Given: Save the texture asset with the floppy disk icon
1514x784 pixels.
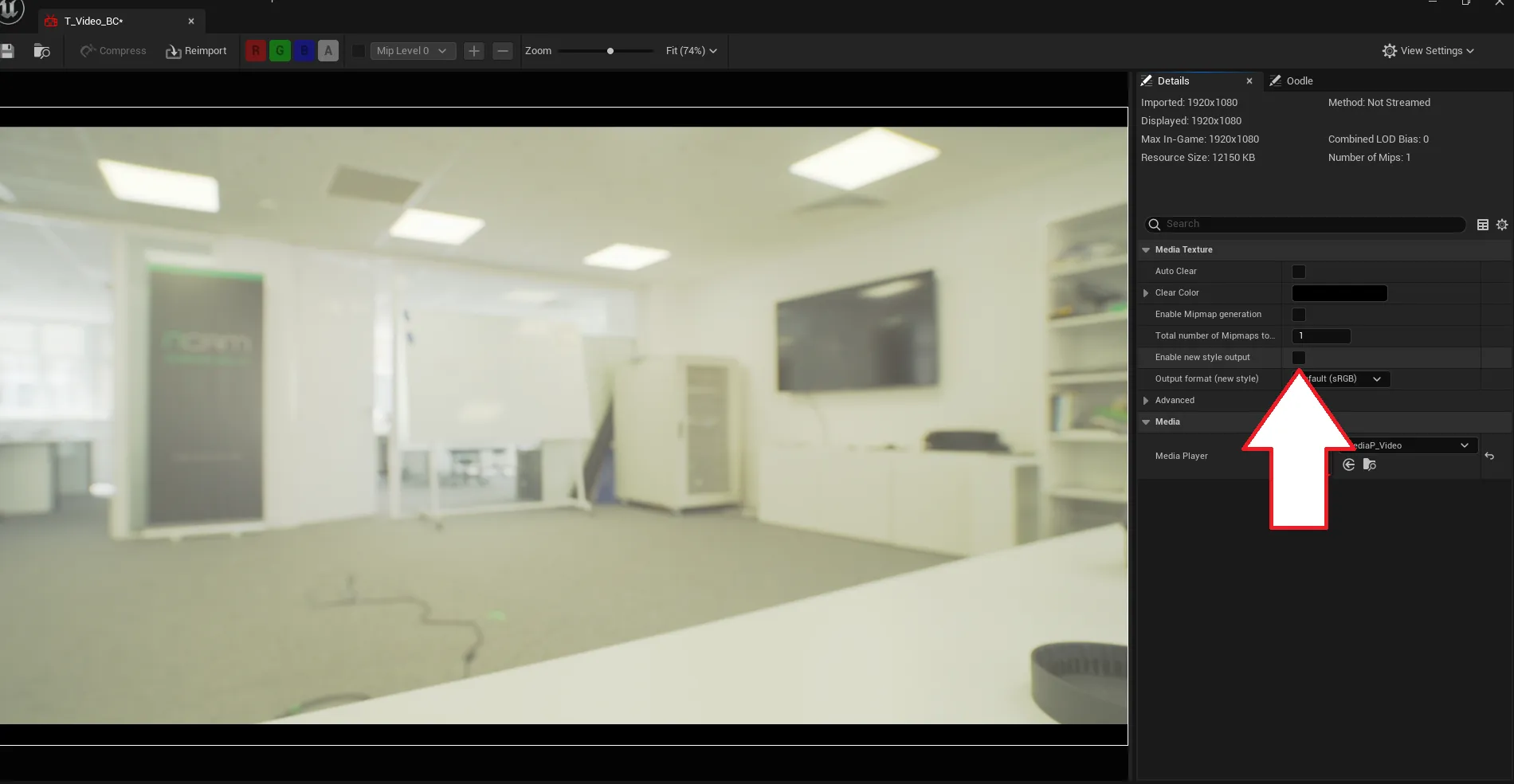Looking at the screenshot, I should pos(7,51).
